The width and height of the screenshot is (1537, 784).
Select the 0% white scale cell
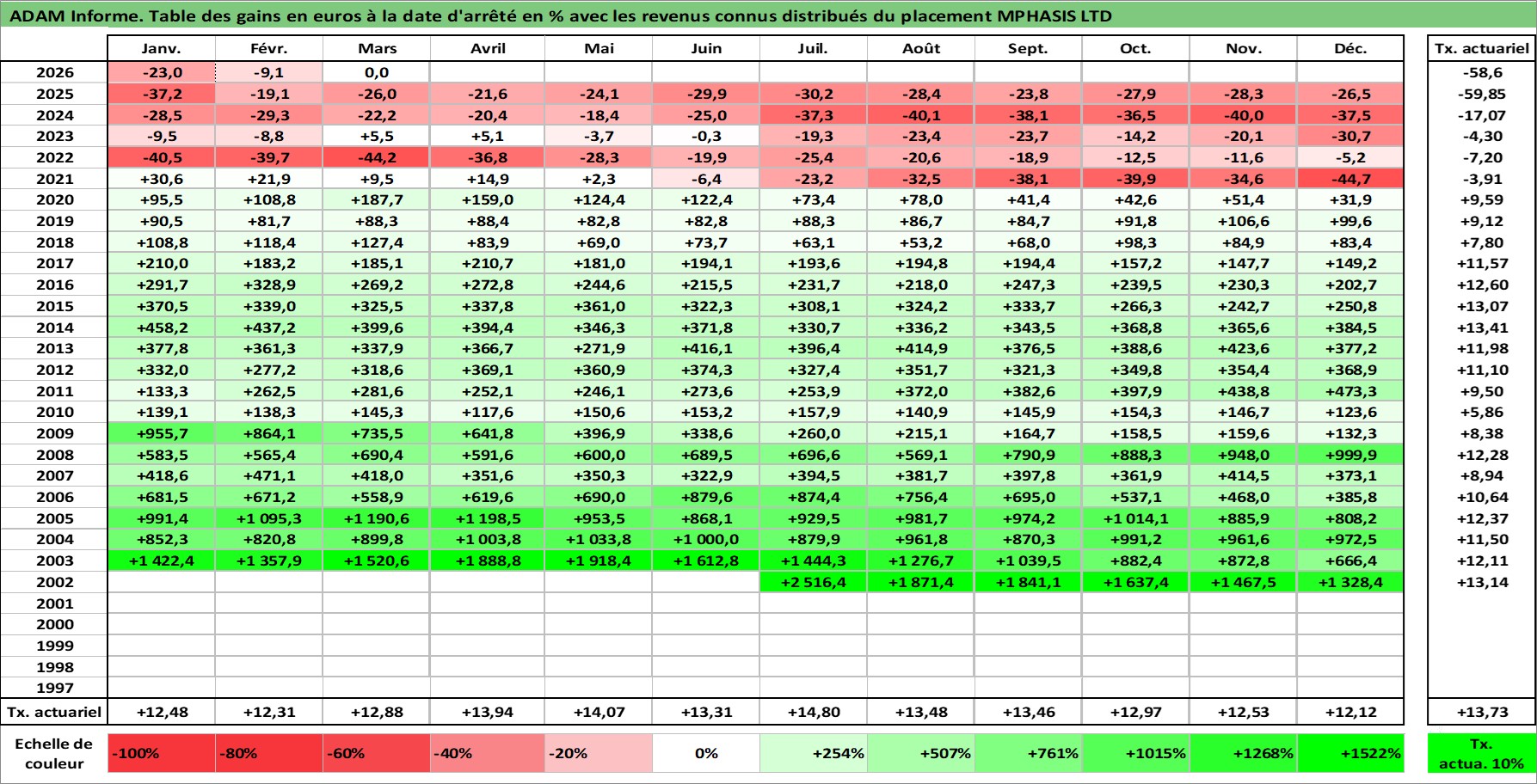pyautogui.click(x=706, y=753)
